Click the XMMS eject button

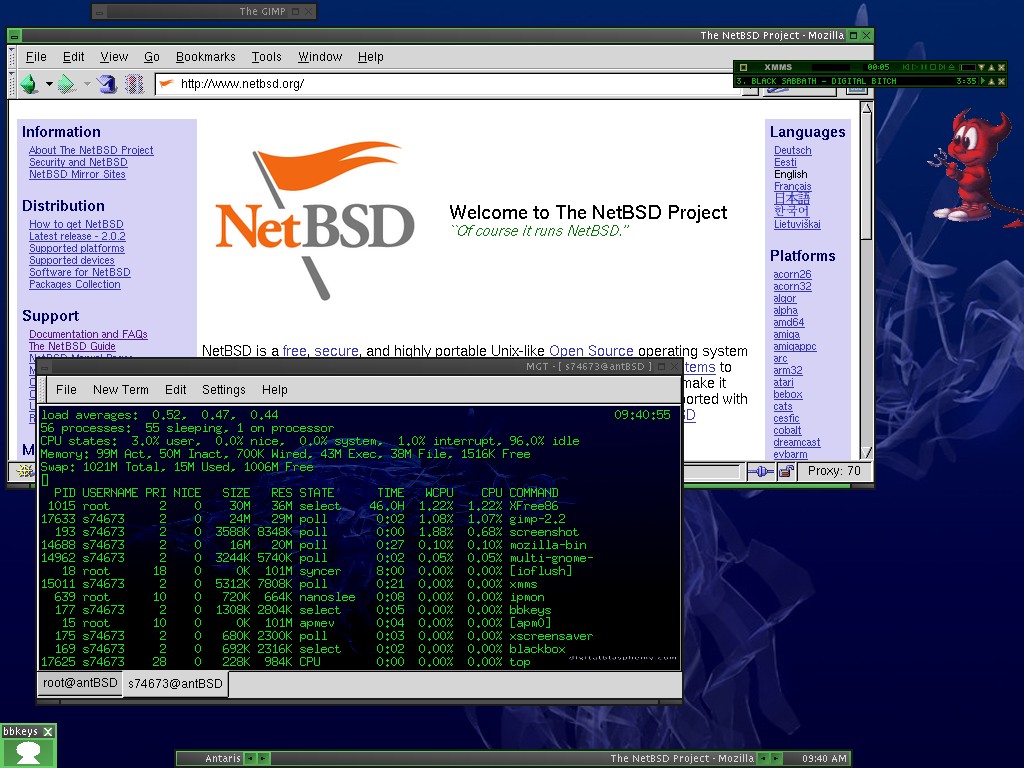(x=951, y=67)
